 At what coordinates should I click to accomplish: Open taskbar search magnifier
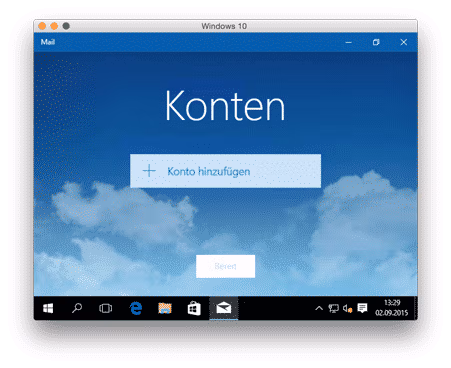pyautogui.click(x=77, y=308)
